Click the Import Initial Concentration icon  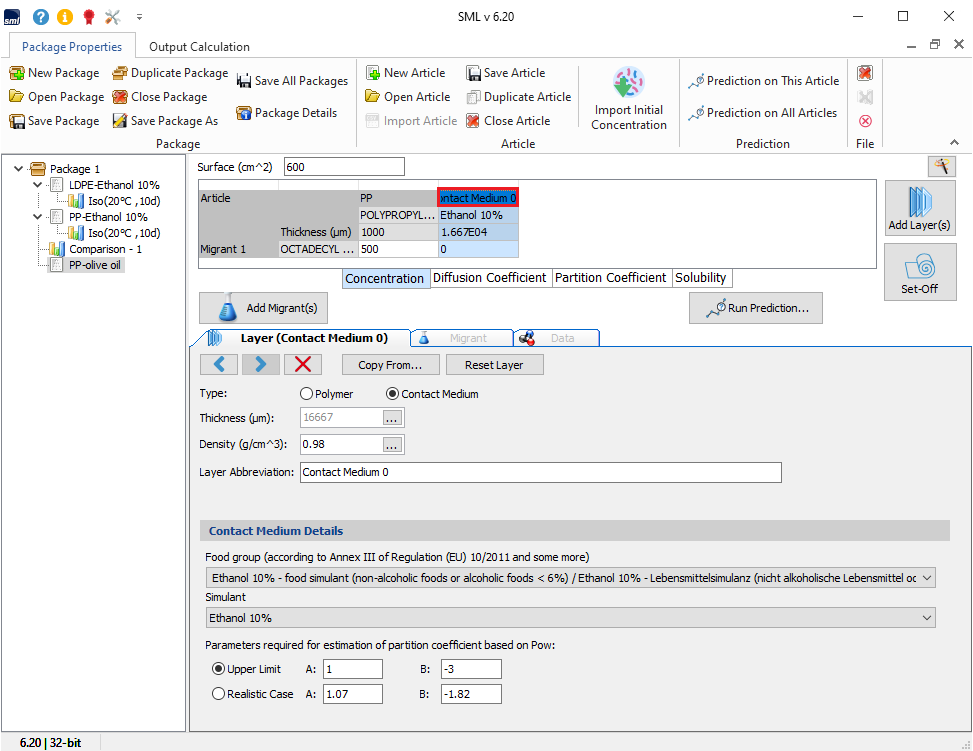click(629, 84)
